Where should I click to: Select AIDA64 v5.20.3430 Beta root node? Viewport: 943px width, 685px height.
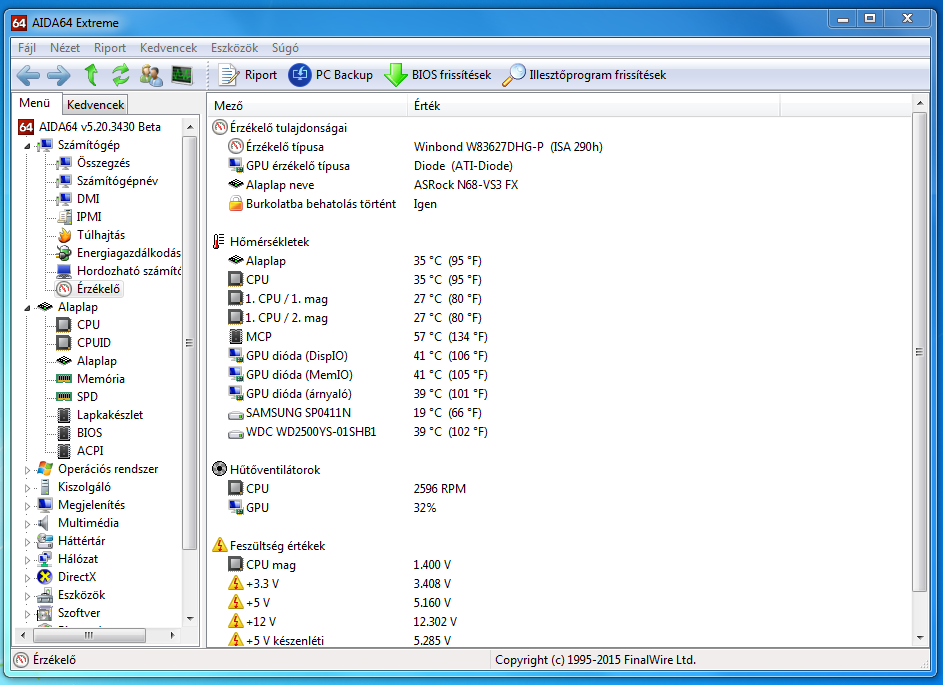click(90, 127)
